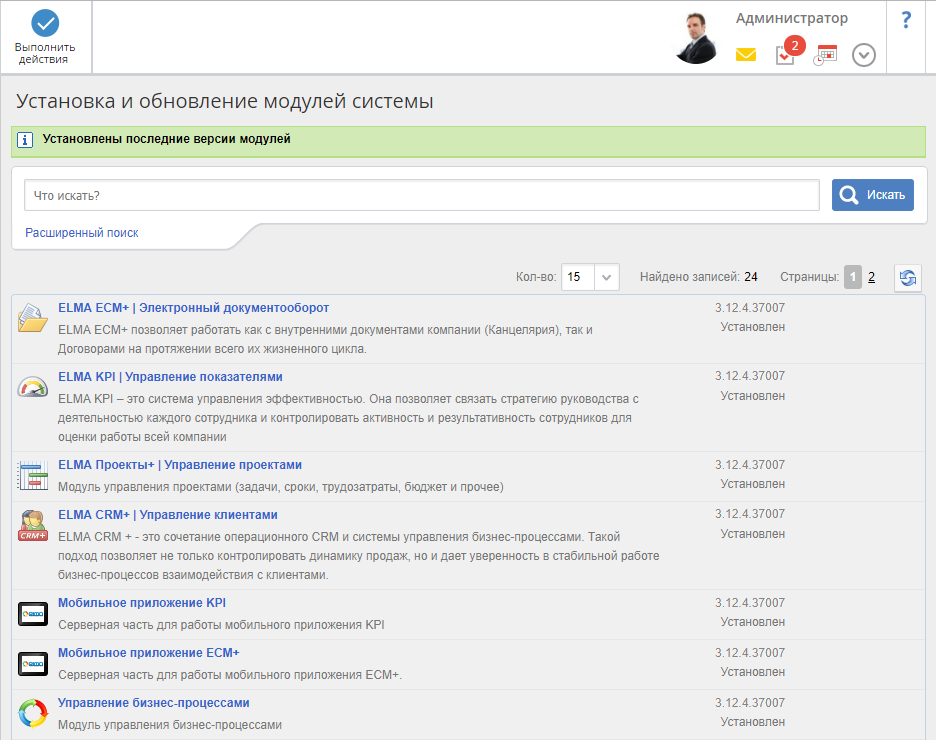Click the blue checkmark execute actions icon
Viewport: 936px width, 740px height.
point(45,23)
